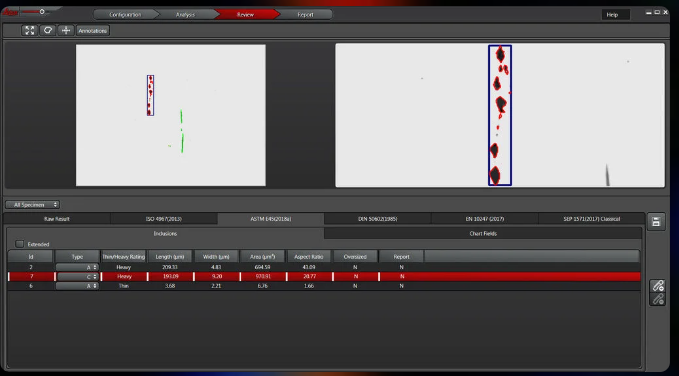
Task: Click the Leica logo
Action: (10, 12)
